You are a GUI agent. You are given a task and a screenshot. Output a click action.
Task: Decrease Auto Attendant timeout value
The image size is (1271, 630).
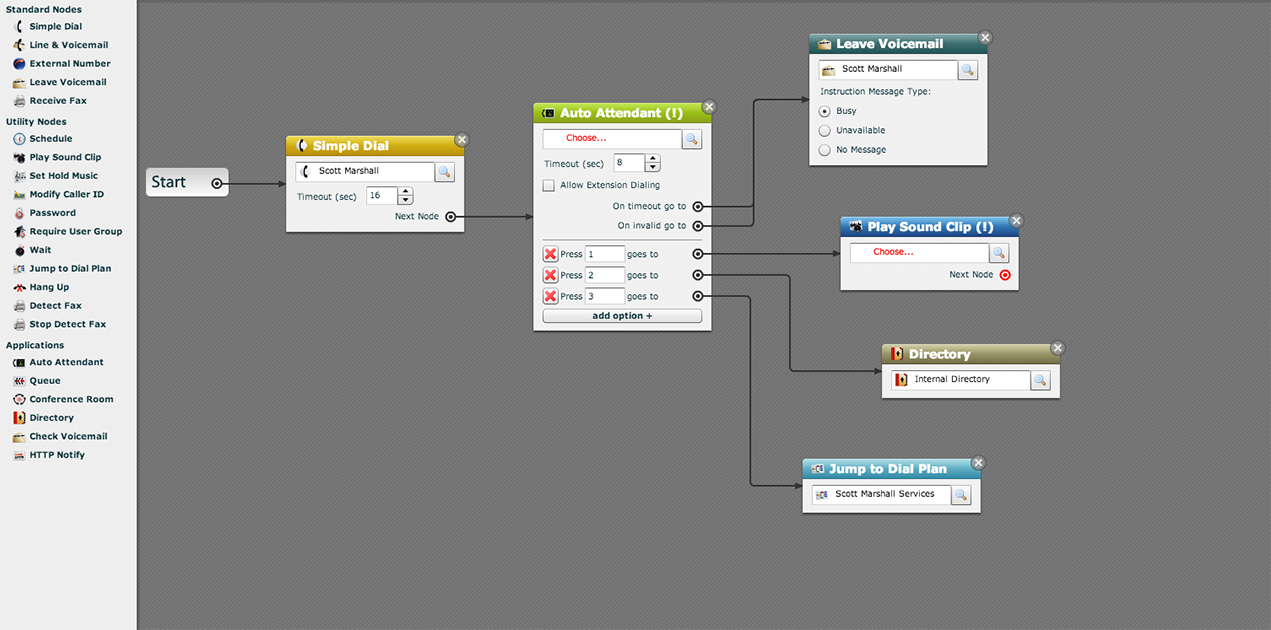point(652,168)
